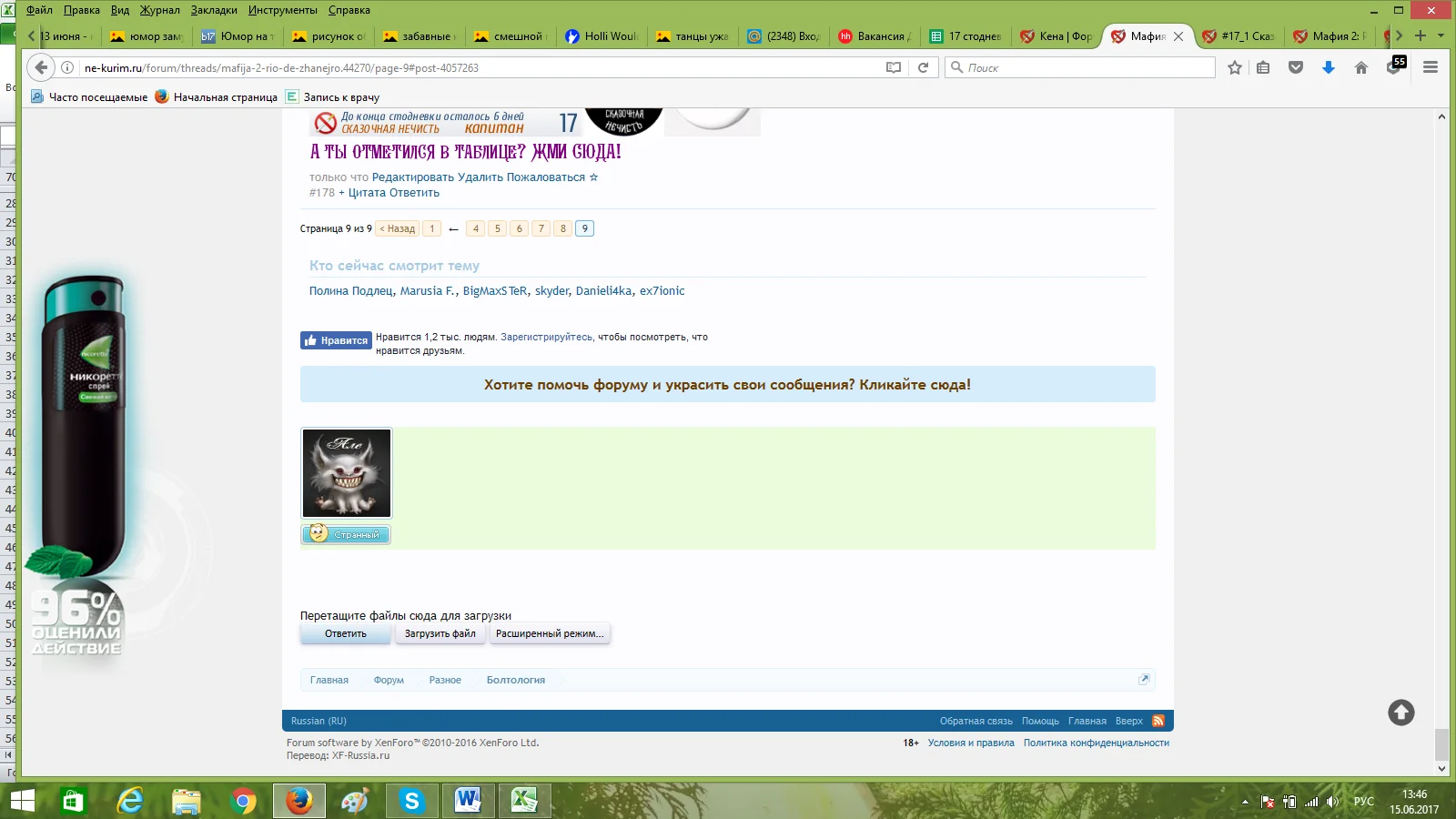Open the Russian (RU) language chooser
This screenshot has height=819, width=1456.
pos(318,721)
